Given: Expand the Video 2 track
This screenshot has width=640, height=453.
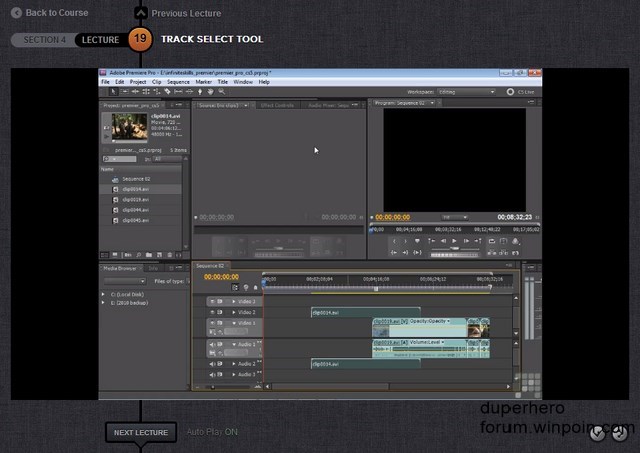Looking at the screenshot, I should (234, 312).
